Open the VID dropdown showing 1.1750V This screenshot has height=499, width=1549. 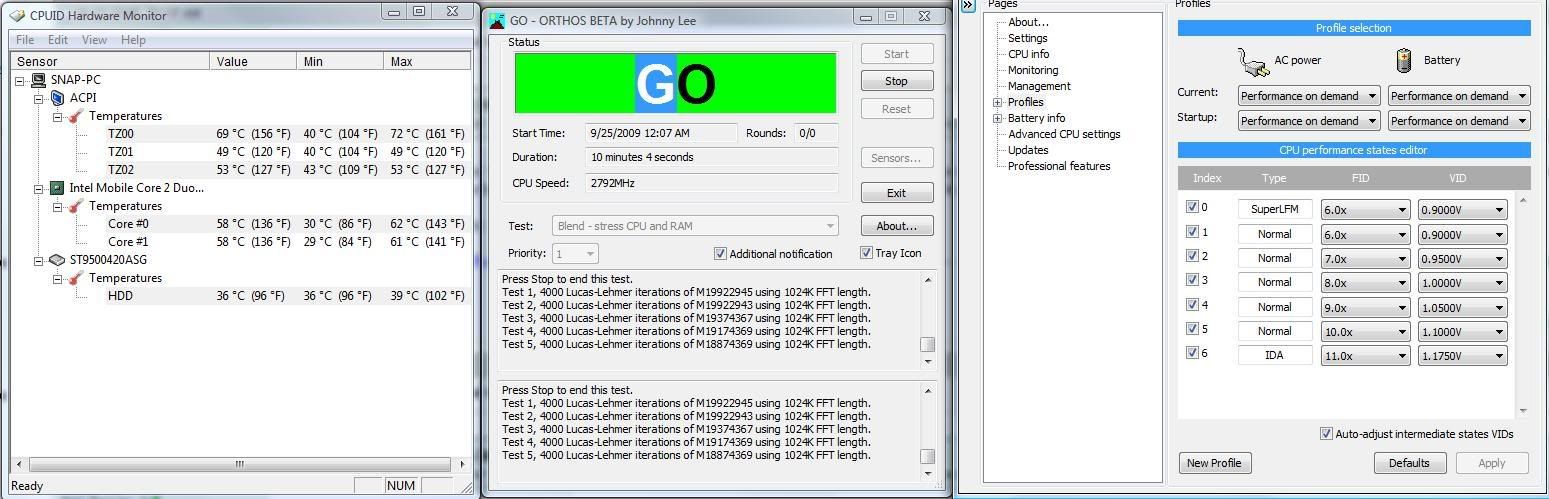pyautogui.click(x=1463, y=355)
